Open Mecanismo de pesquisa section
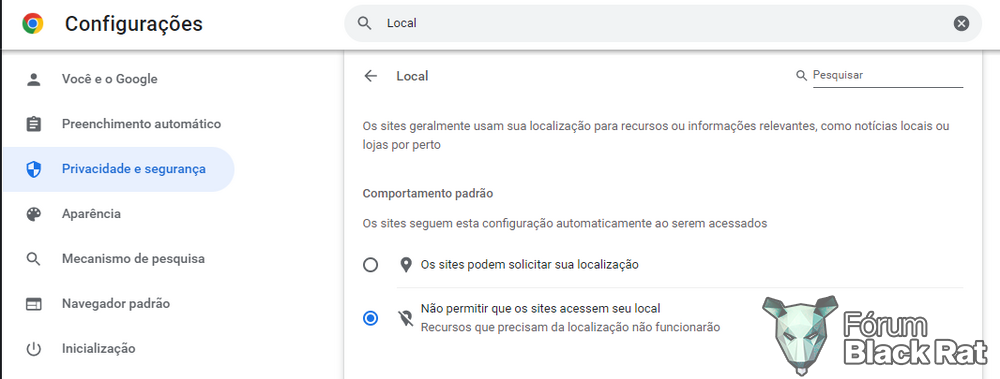Image resolution: width=1000 pixels, height=379 pixels. point(119,259)
